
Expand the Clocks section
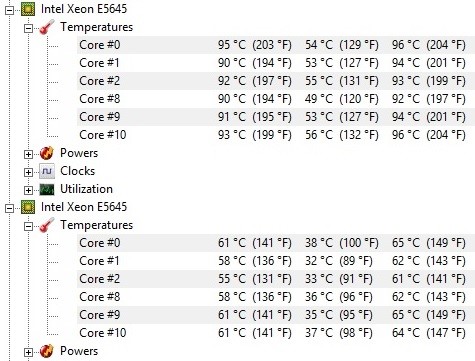click(x=29, y=172)
